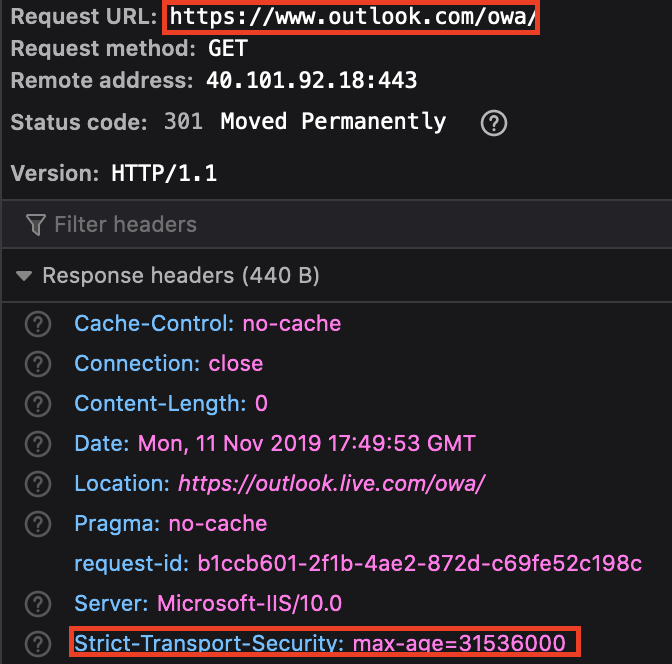
Task: Click help icon beside Date header
Action: coord(37,443)
